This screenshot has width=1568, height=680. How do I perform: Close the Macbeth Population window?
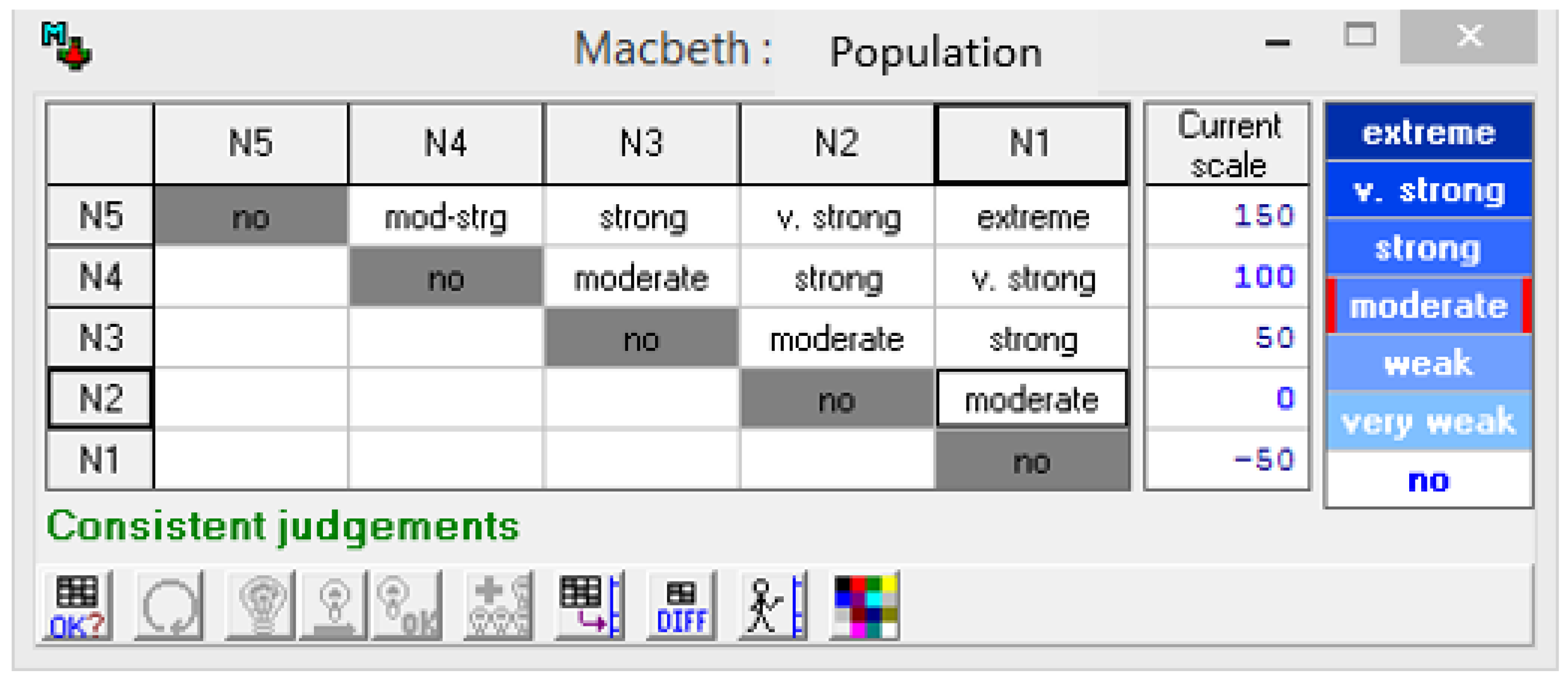pyautogui.click(x=1469, y=36)
